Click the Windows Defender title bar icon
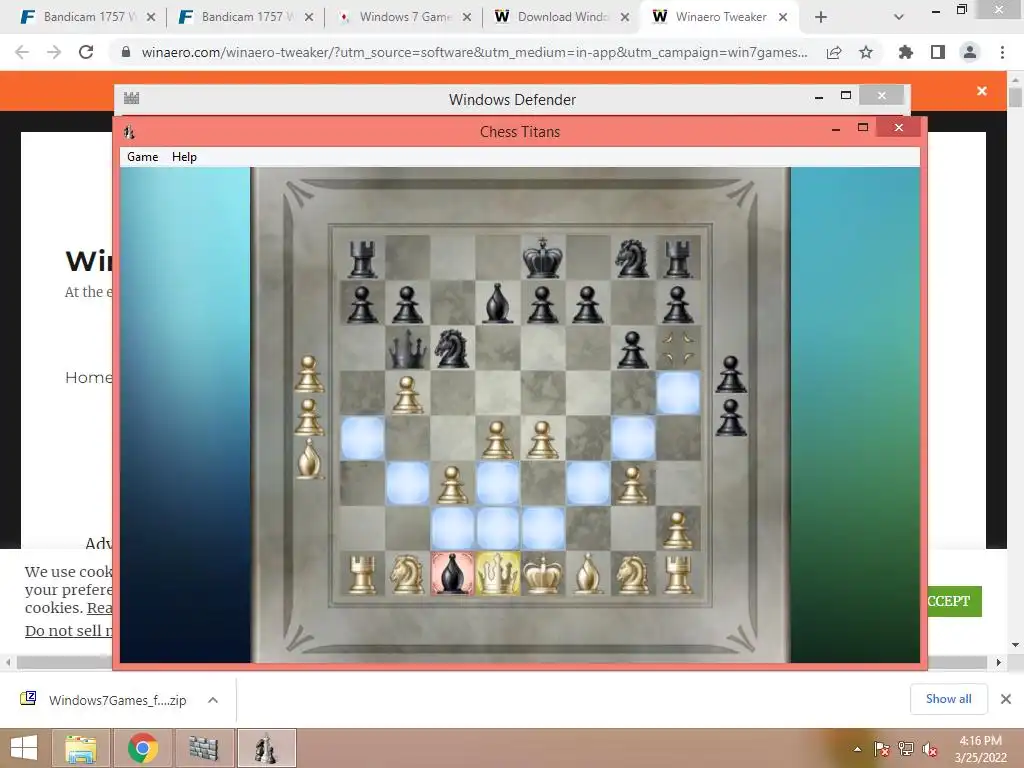1024x768 pixels. coord(131,99)
